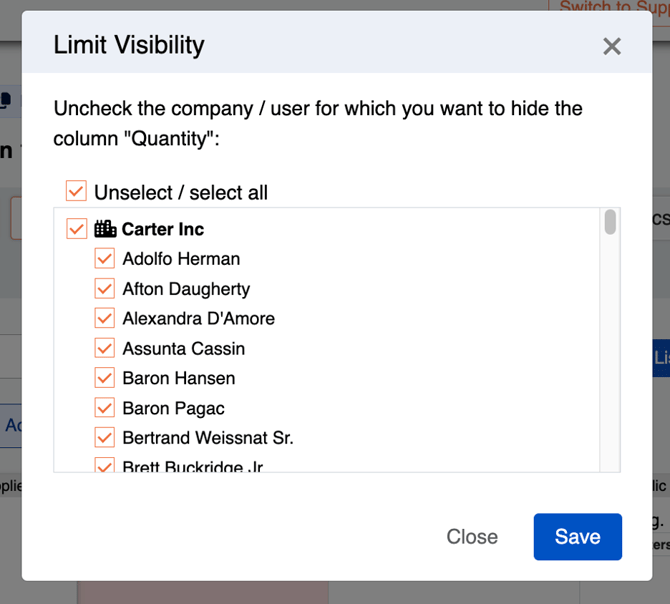Click the Baron Pagac name label
The height and width of the screenshot is (604, 670).
(x=173, y=408)
